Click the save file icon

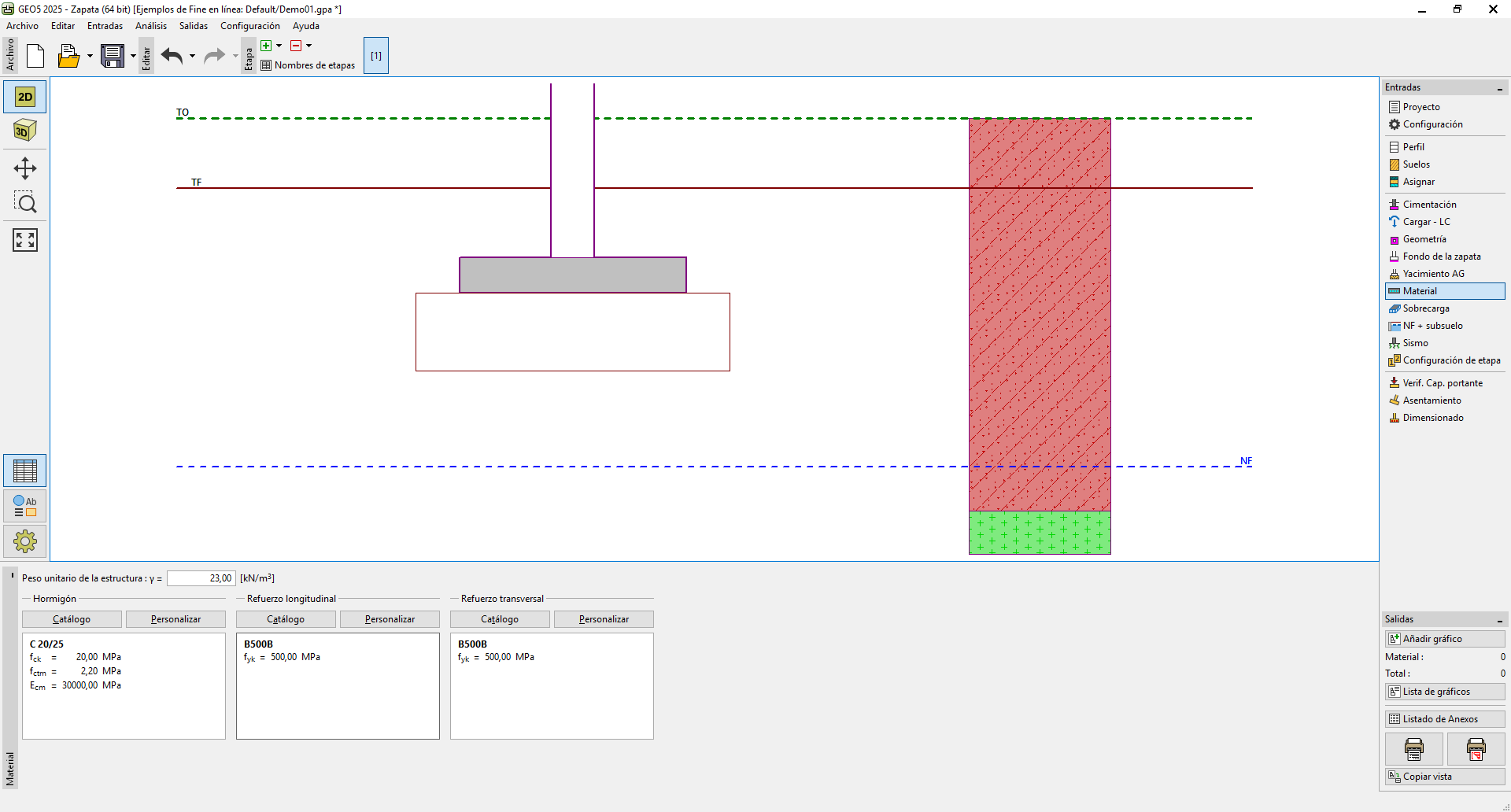point(113,56)
